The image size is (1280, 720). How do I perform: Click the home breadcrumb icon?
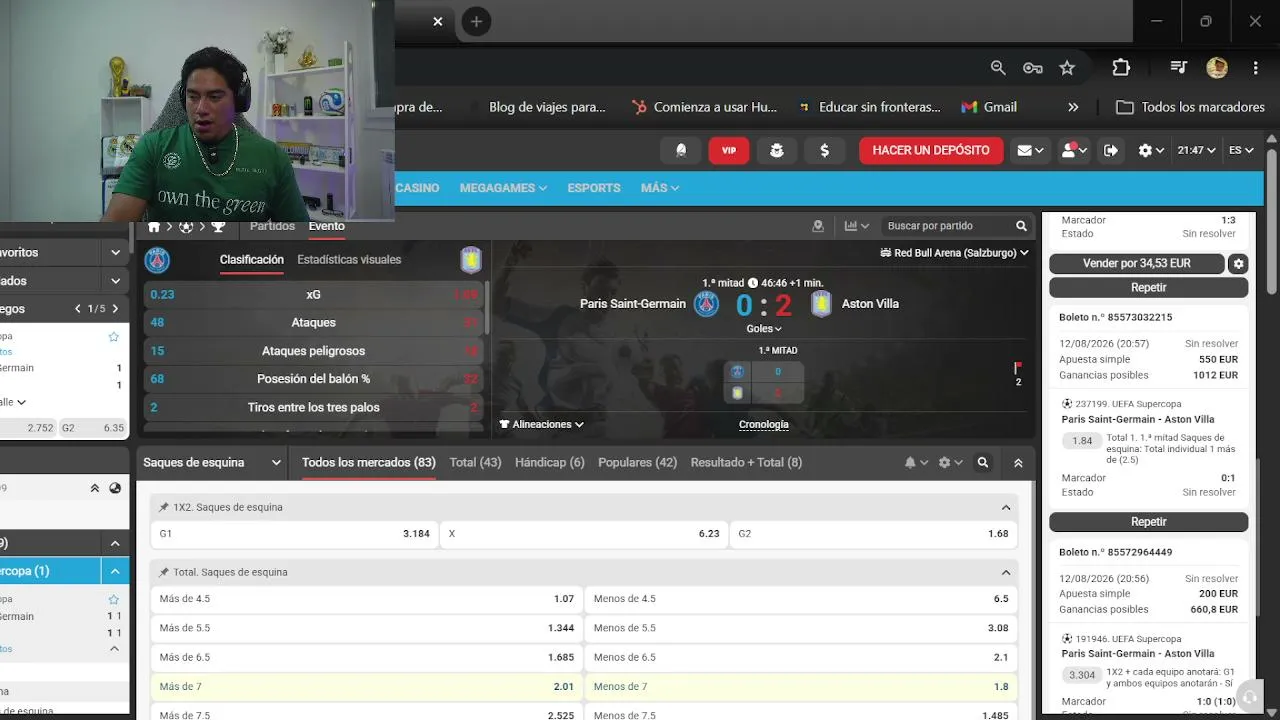(x=154, y=227)
